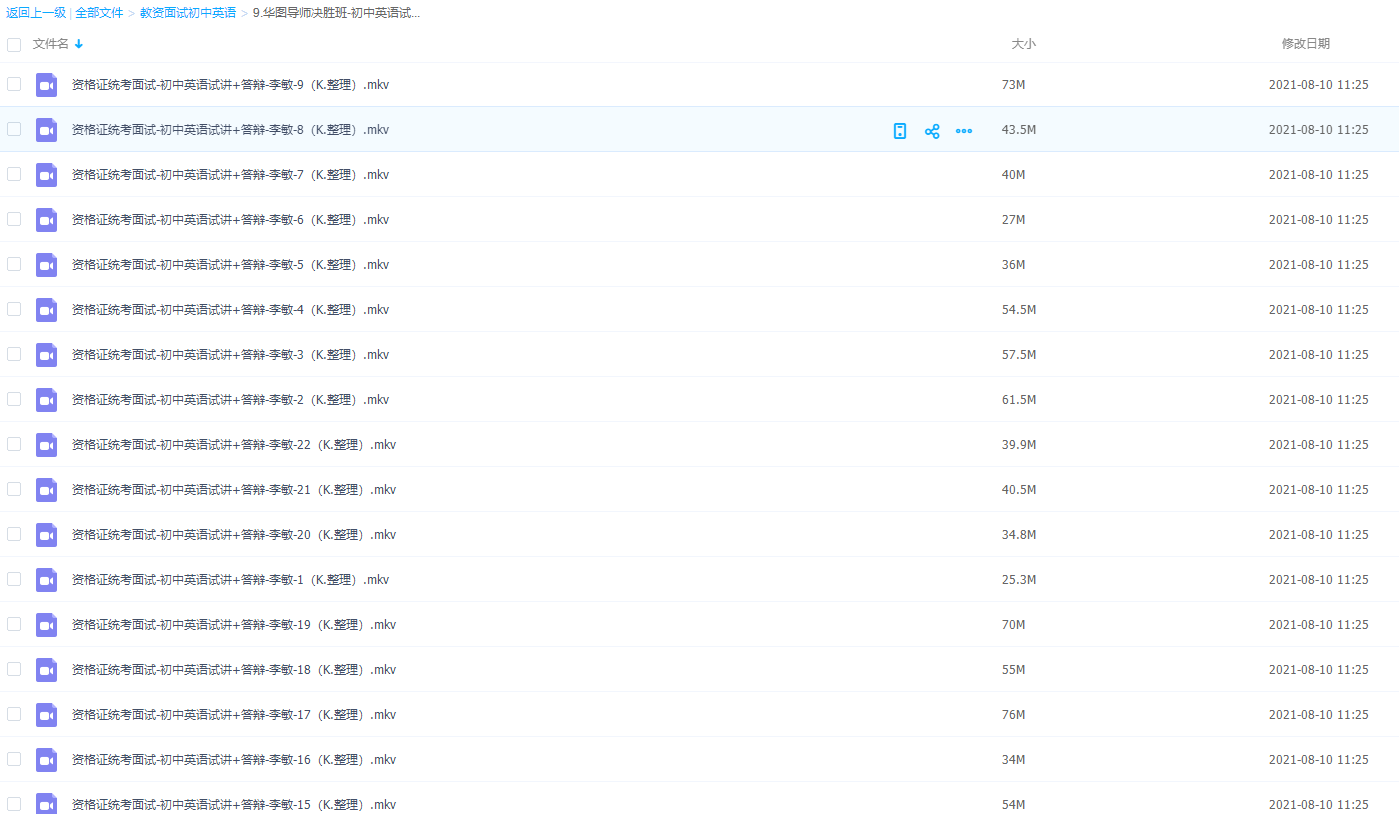
Task: Go to 全部文件 in the breadcrumb
Action: coord(100,13)
